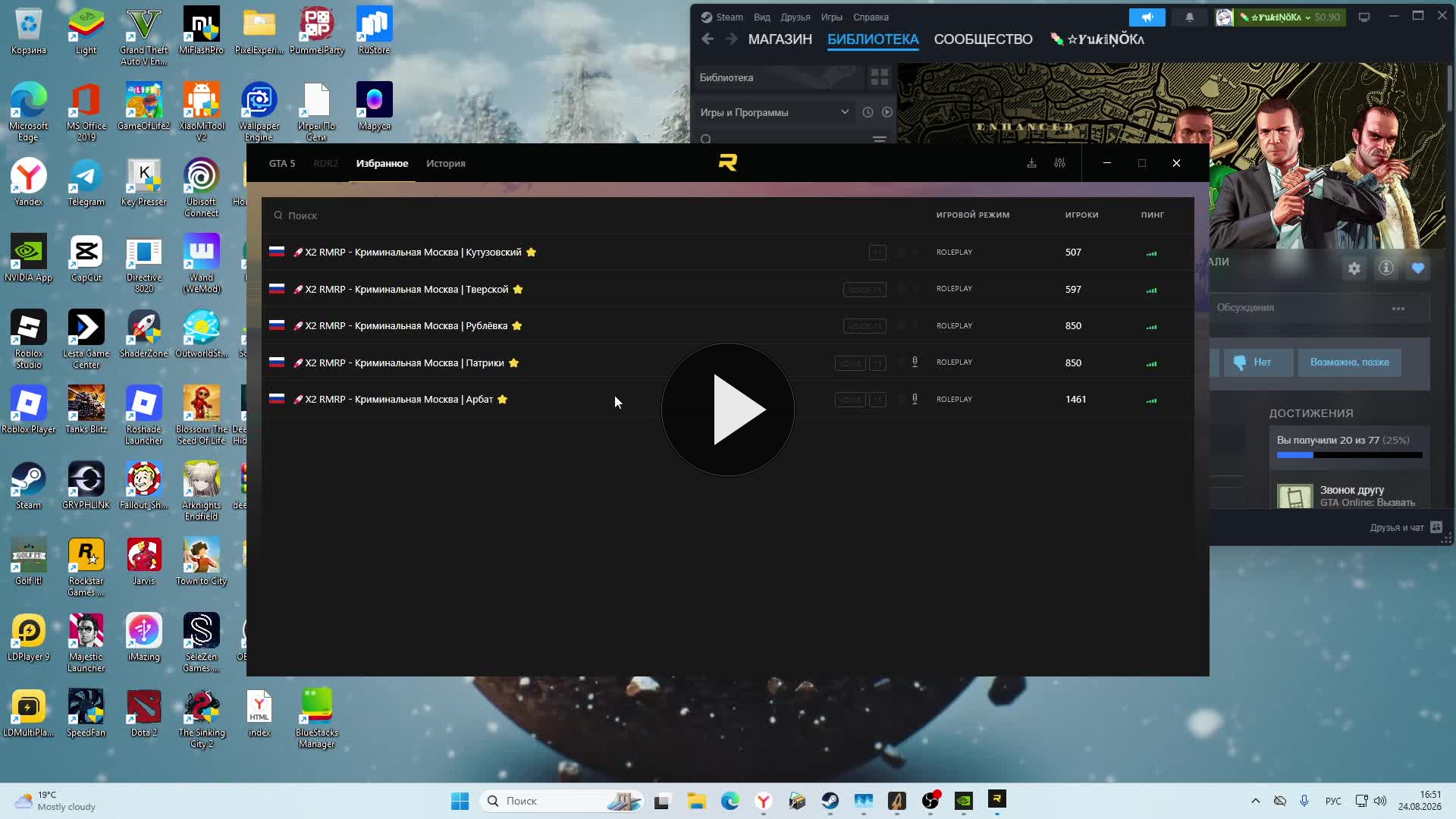Open the История tab

(x=446, y=163)
